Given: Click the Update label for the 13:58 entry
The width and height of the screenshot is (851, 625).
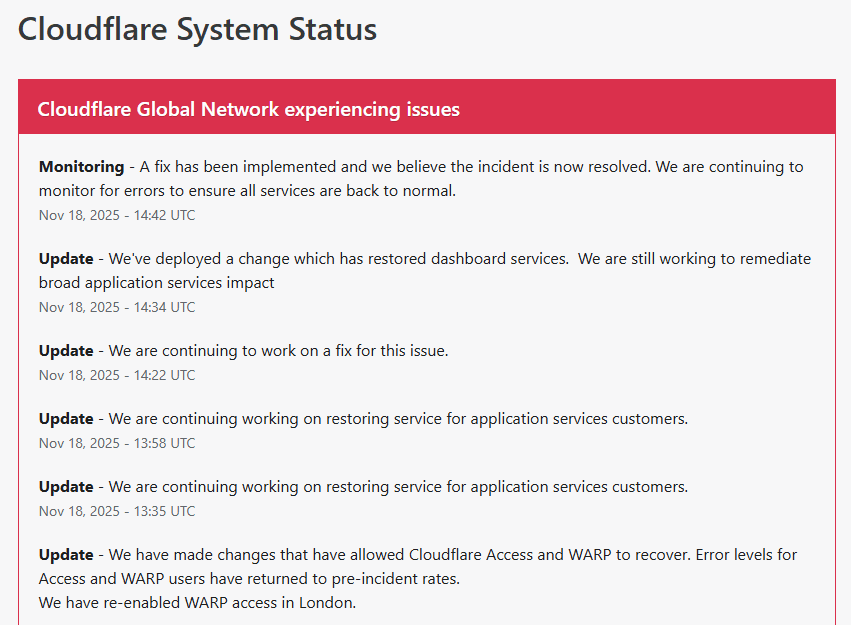Looking at the screenshot, I should click(66, 419).
